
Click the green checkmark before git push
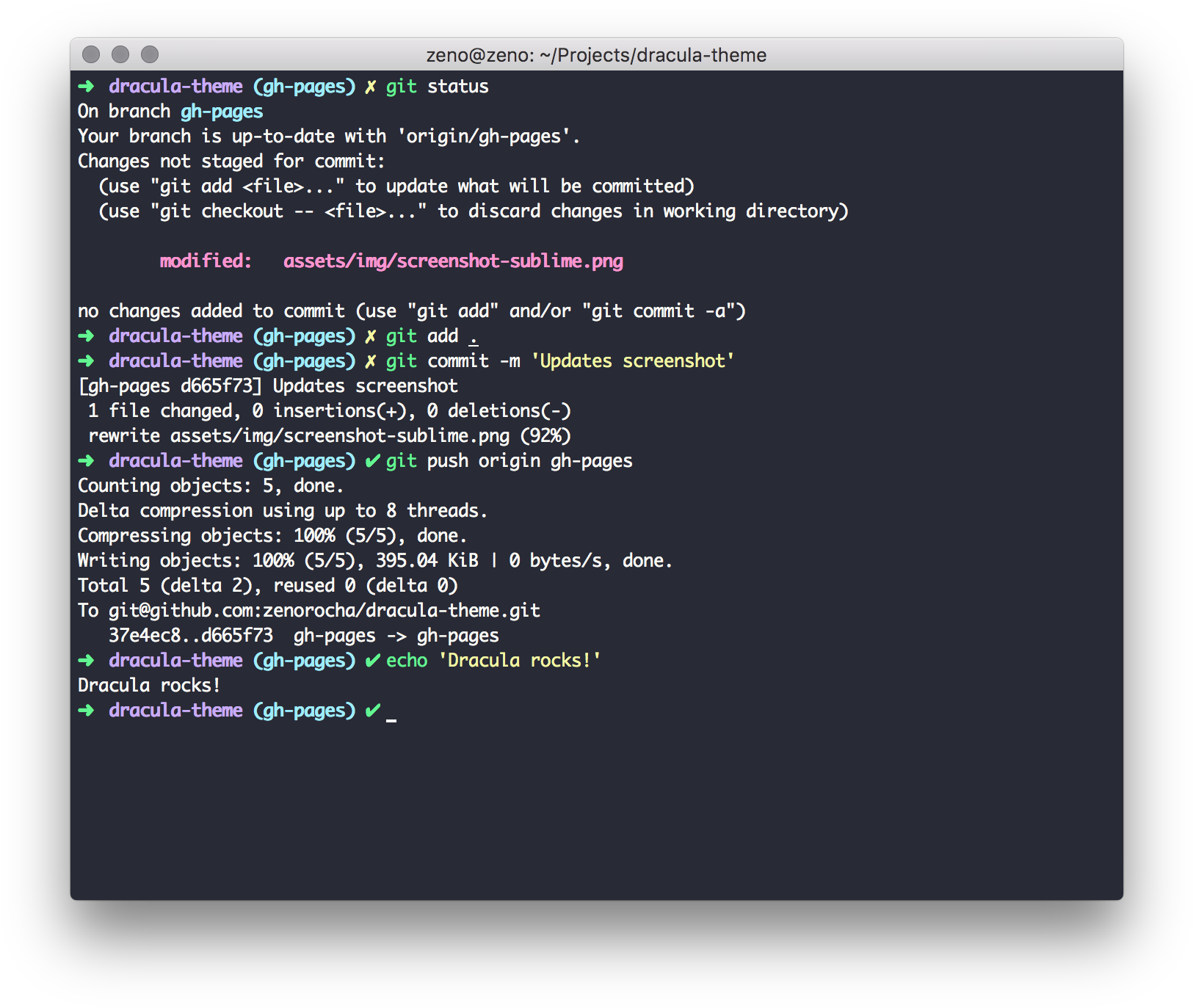click(372, 461)
